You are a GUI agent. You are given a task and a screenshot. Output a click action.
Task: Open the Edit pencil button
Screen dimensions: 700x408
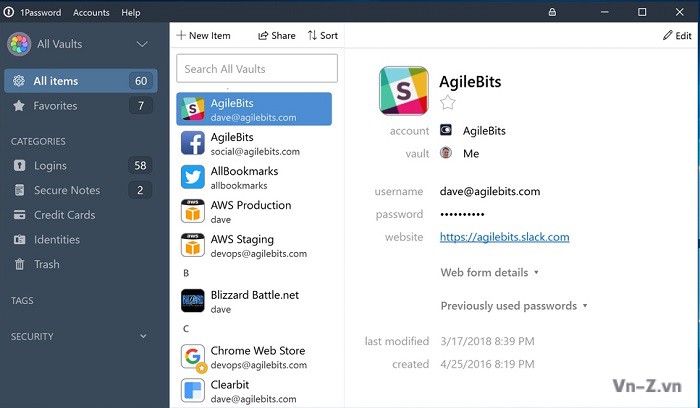point(677,35)
